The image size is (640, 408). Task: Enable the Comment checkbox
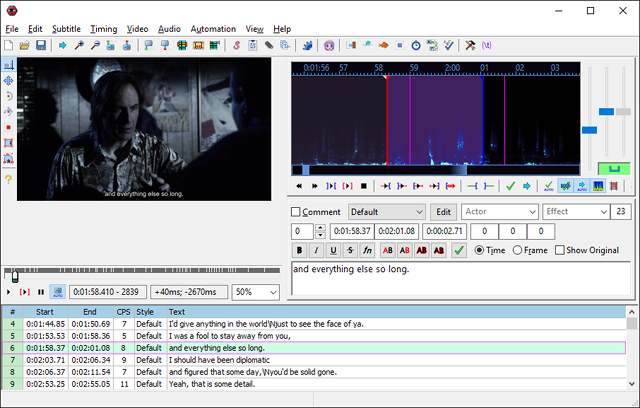tap(297, 212)
